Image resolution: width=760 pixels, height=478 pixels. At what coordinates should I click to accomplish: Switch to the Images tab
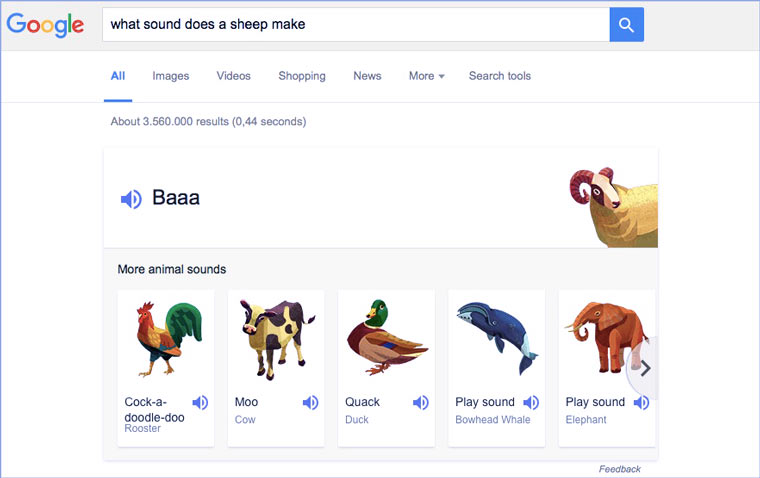click(x=170, y=76)
